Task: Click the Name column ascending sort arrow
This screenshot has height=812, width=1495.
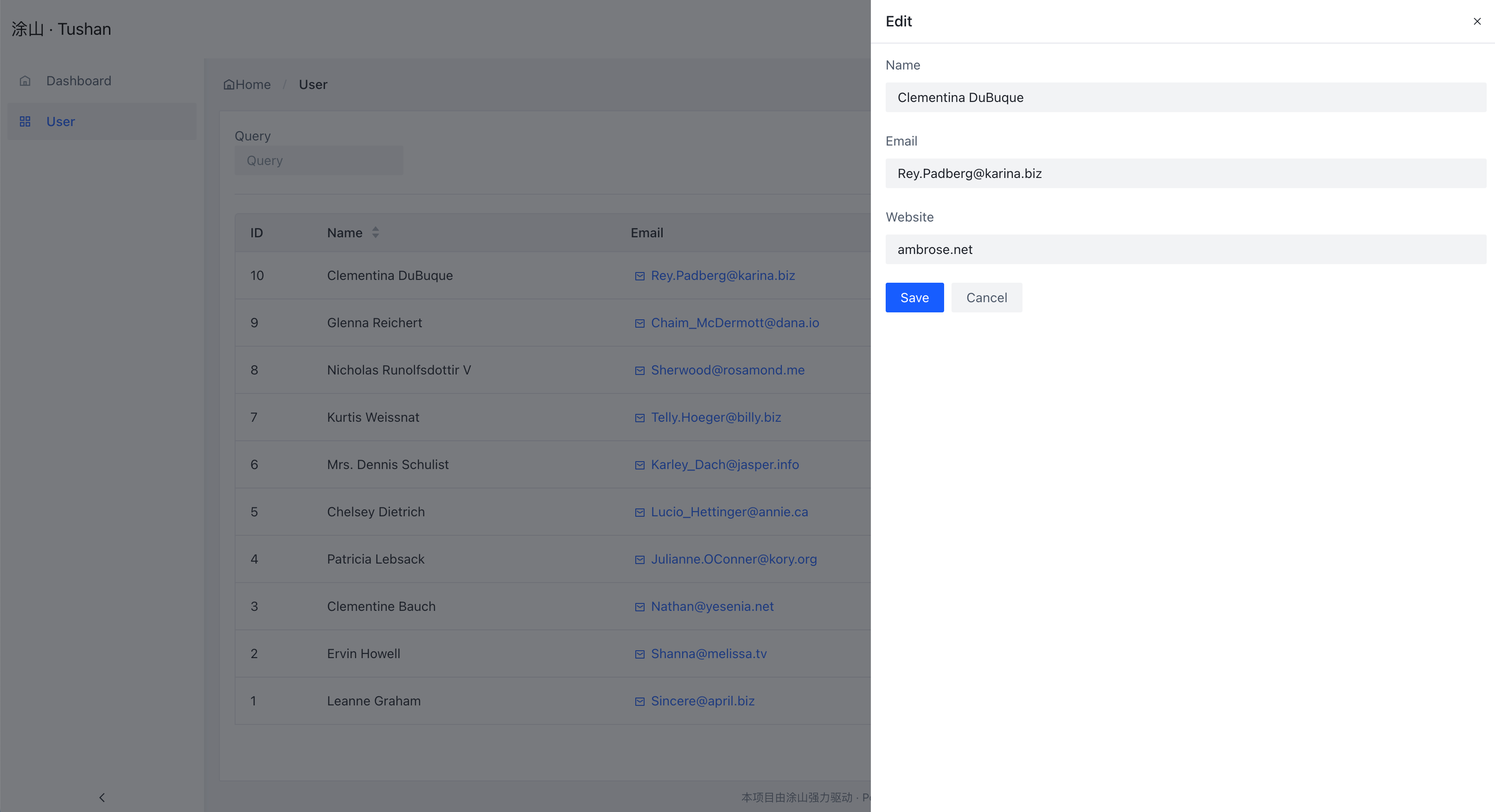Action: (x=376, y=229)
